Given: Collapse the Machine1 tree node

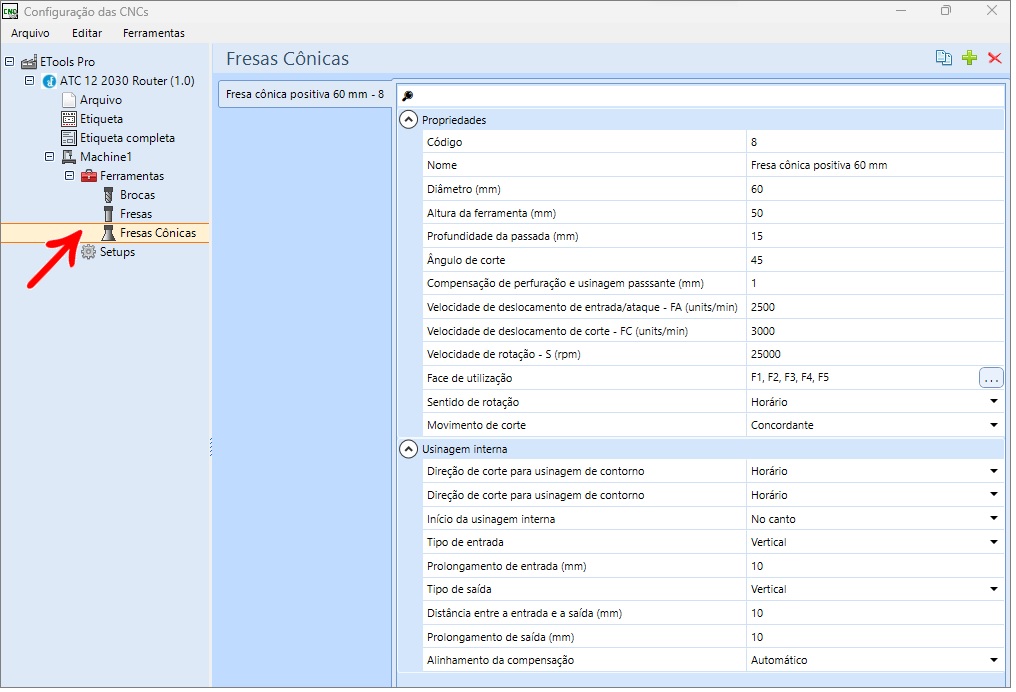Looking at the screenshot, I should coord(49,157).
